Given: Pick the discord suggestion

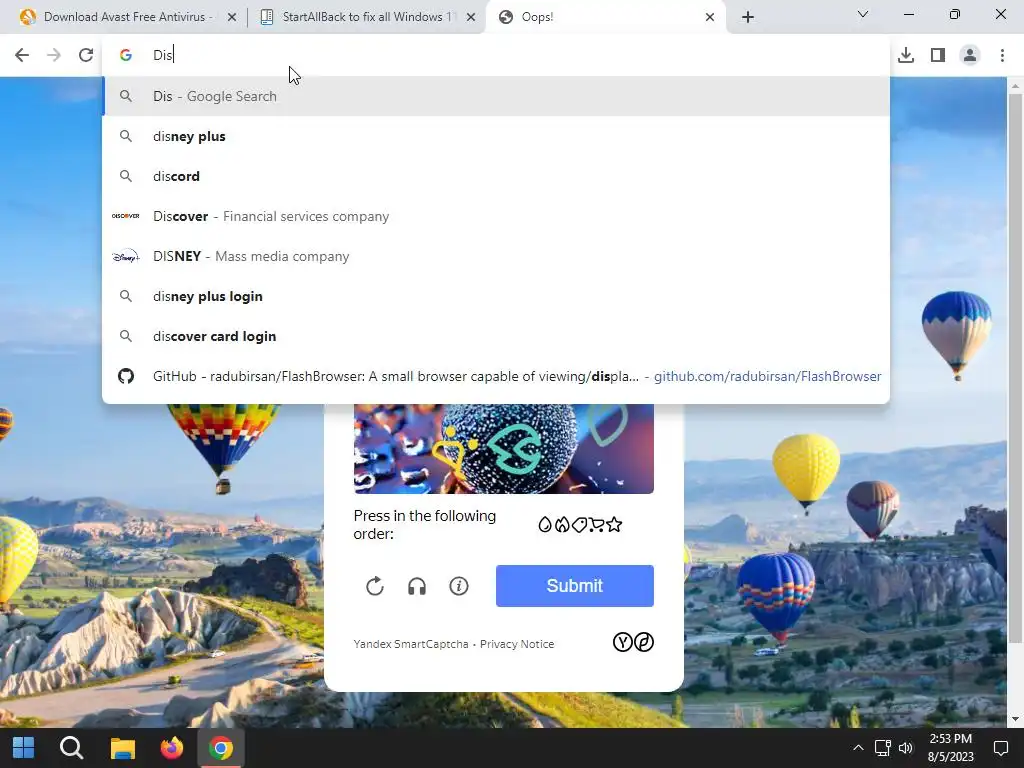Looking at the screenshot, I should click(x=496, y=176).
